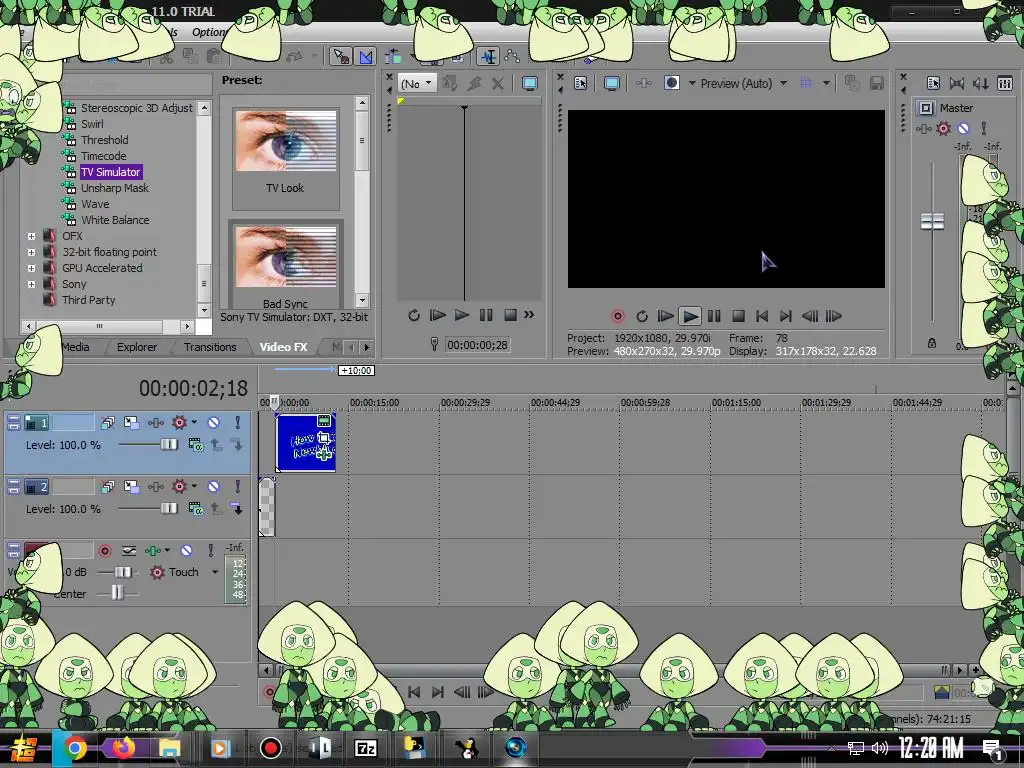The width and height of the screenshot is (1024, 768).
Task: Select the TV Simulator effect
Action: 110,172
